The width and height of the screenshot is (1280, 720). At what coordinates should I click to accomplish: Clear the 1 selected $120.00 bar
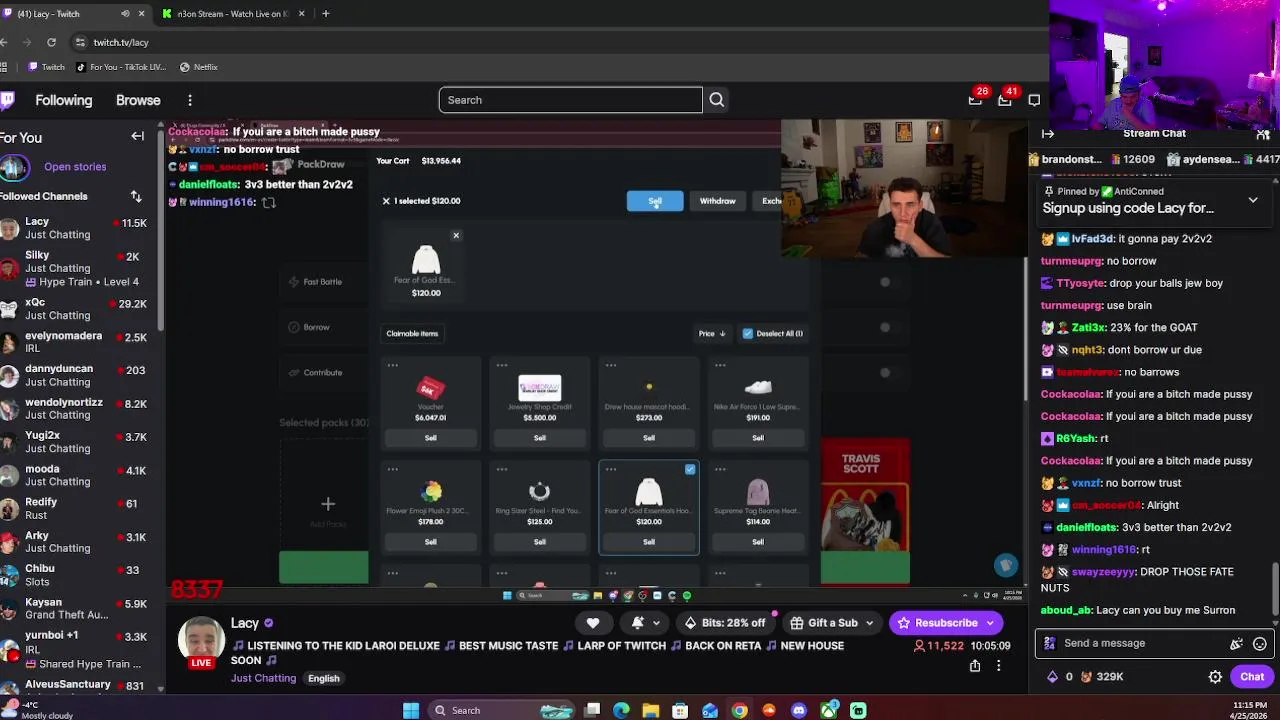click(386, 201)
